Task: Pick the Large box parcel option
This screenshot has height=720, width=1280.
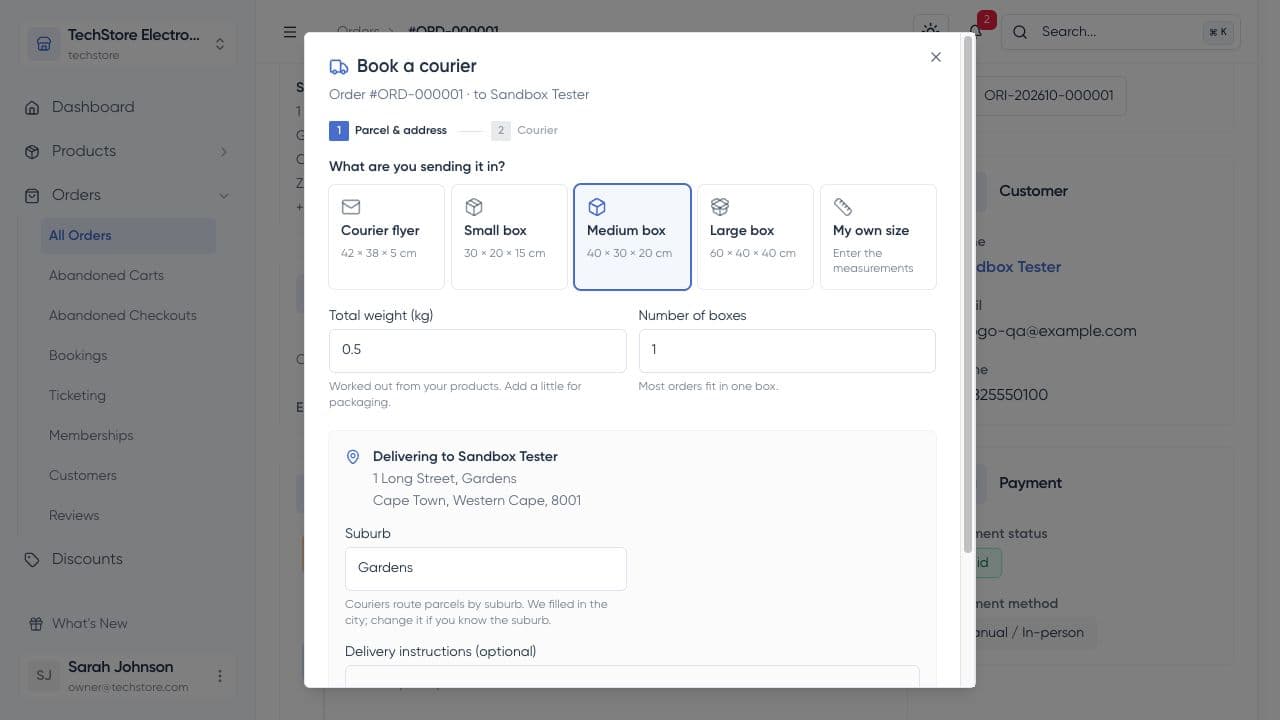Action: [x=755, y=237]
